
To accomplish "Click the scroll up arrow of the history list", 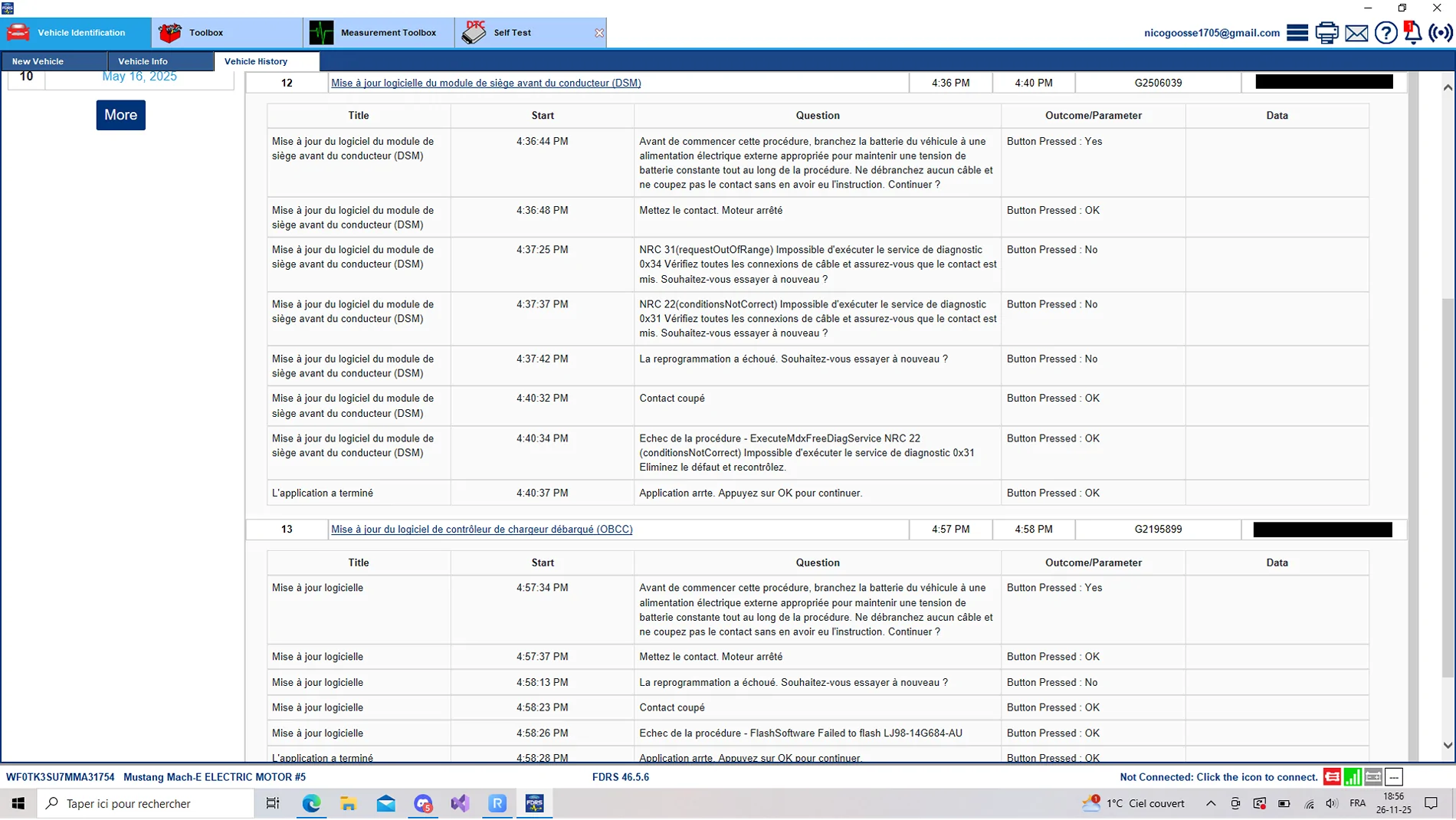I will (x=1448, y=87).
